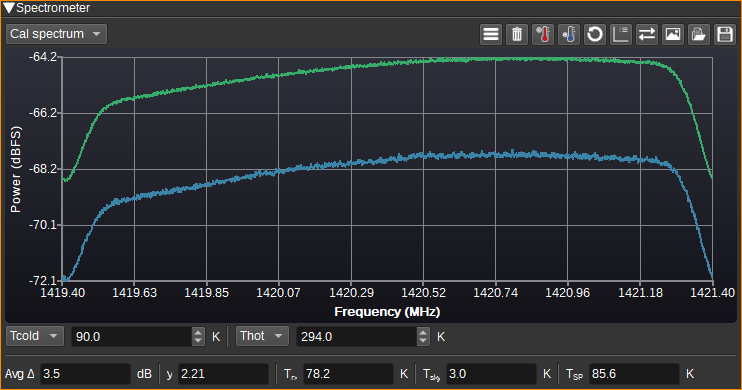Click the Thot 294.0 temperature field
The image size is (742, 390).
(x=357, y=337)
